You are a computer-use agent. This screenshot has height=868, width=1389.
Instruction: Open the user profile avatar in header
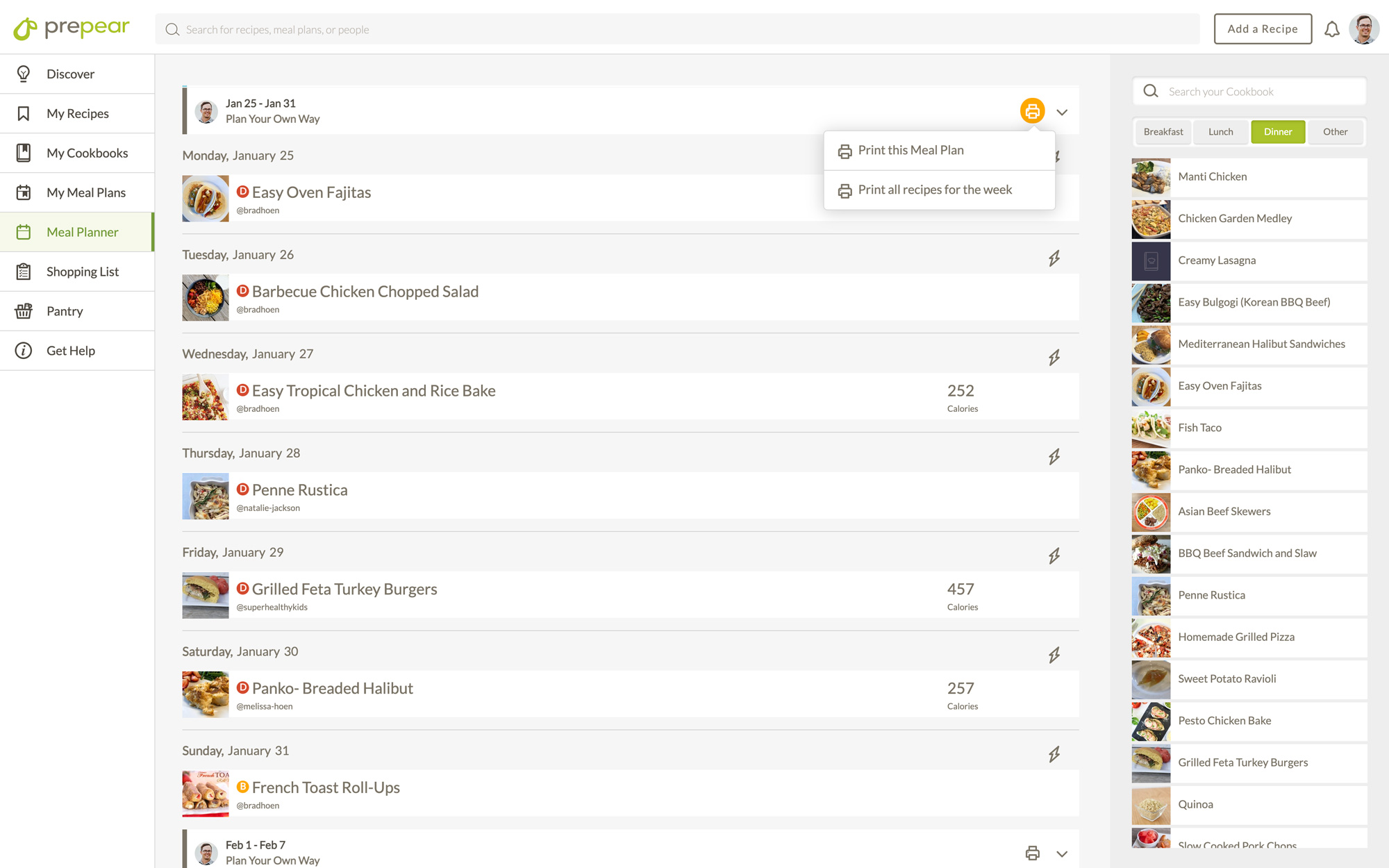click(x=1364, y=29)
